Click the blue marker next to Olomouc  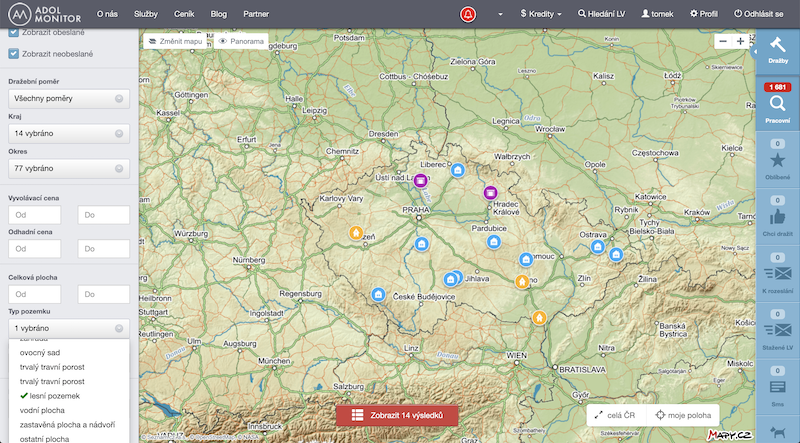(526, 259)
